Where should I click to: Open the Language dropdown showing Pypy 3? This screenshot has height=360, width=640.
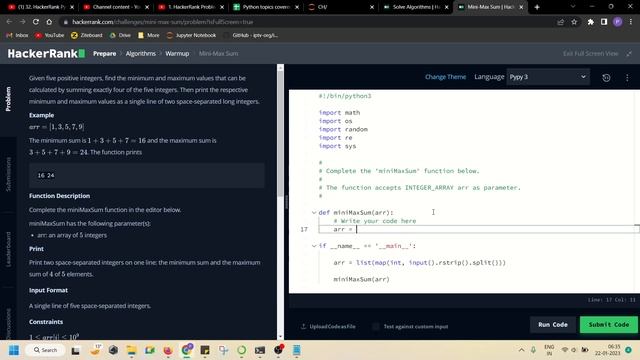(548, 77)
